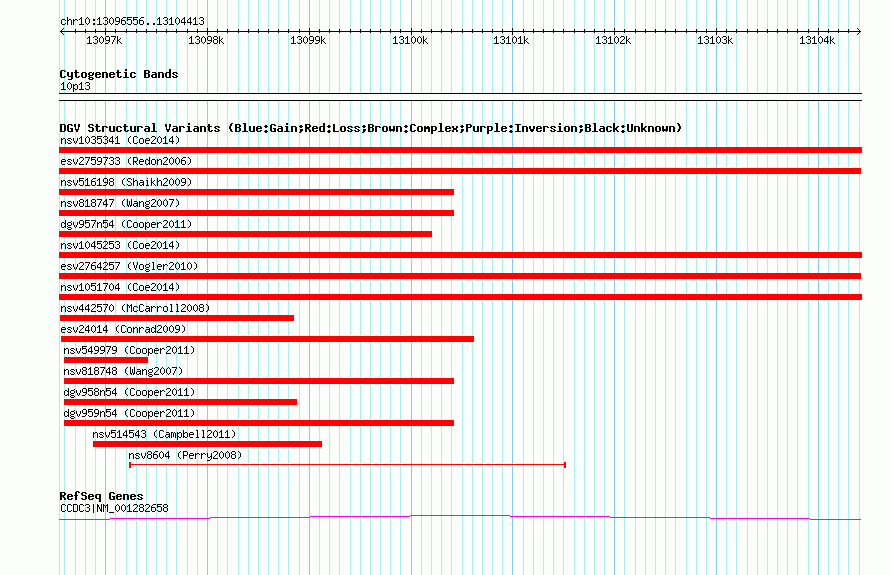Click the 13103k ruler position
The height and width of the screenshot is (575, 890).
[715, 40]
